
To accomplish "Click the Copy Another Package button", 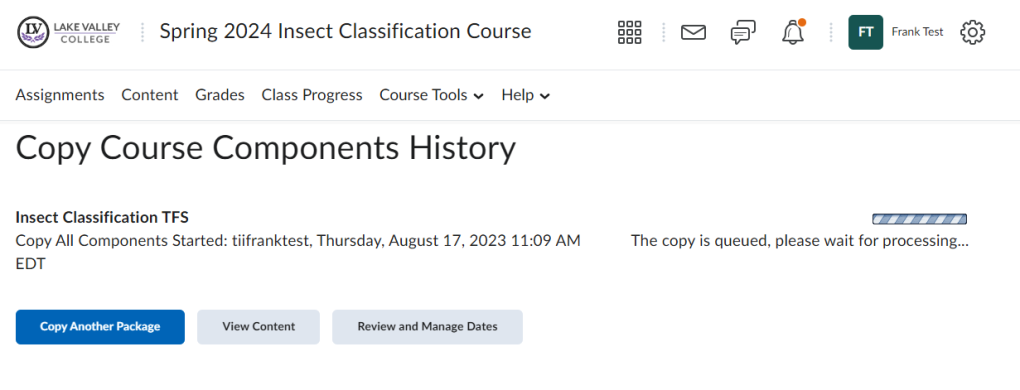I will tap(100, 326).
